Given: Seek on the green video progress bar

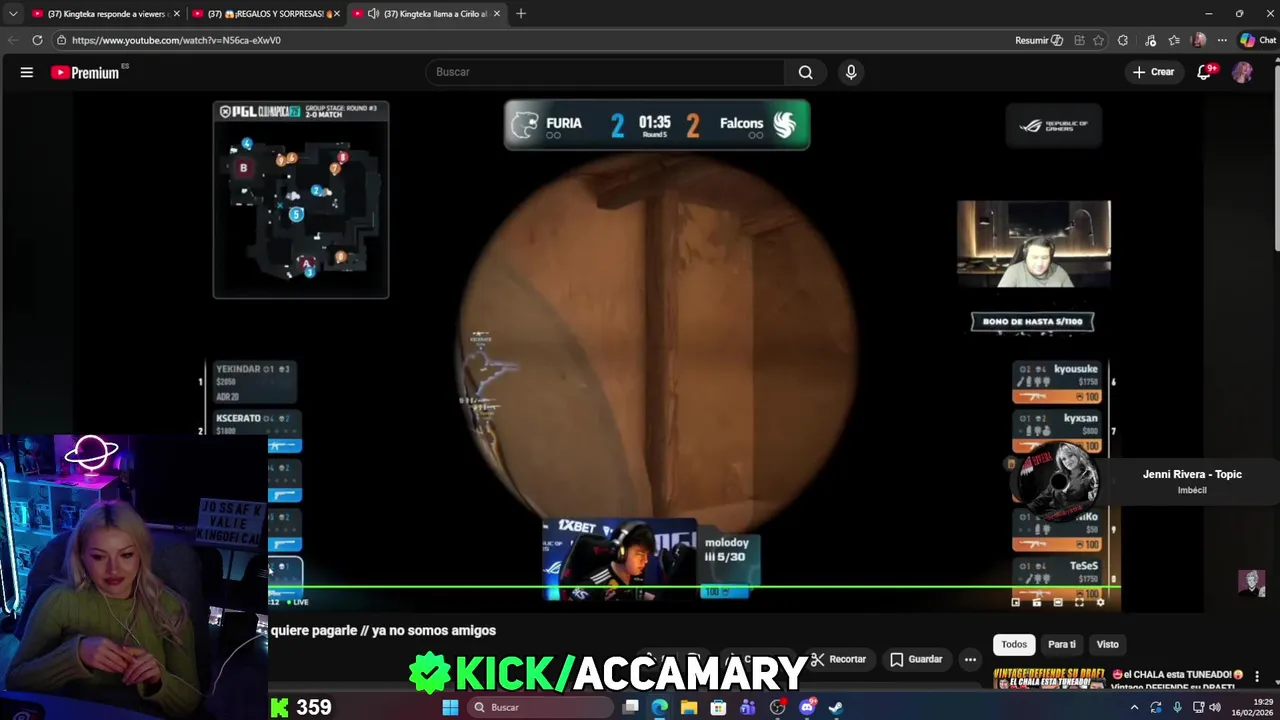Looking at the screenshot, I should click(x=694, y=588).
